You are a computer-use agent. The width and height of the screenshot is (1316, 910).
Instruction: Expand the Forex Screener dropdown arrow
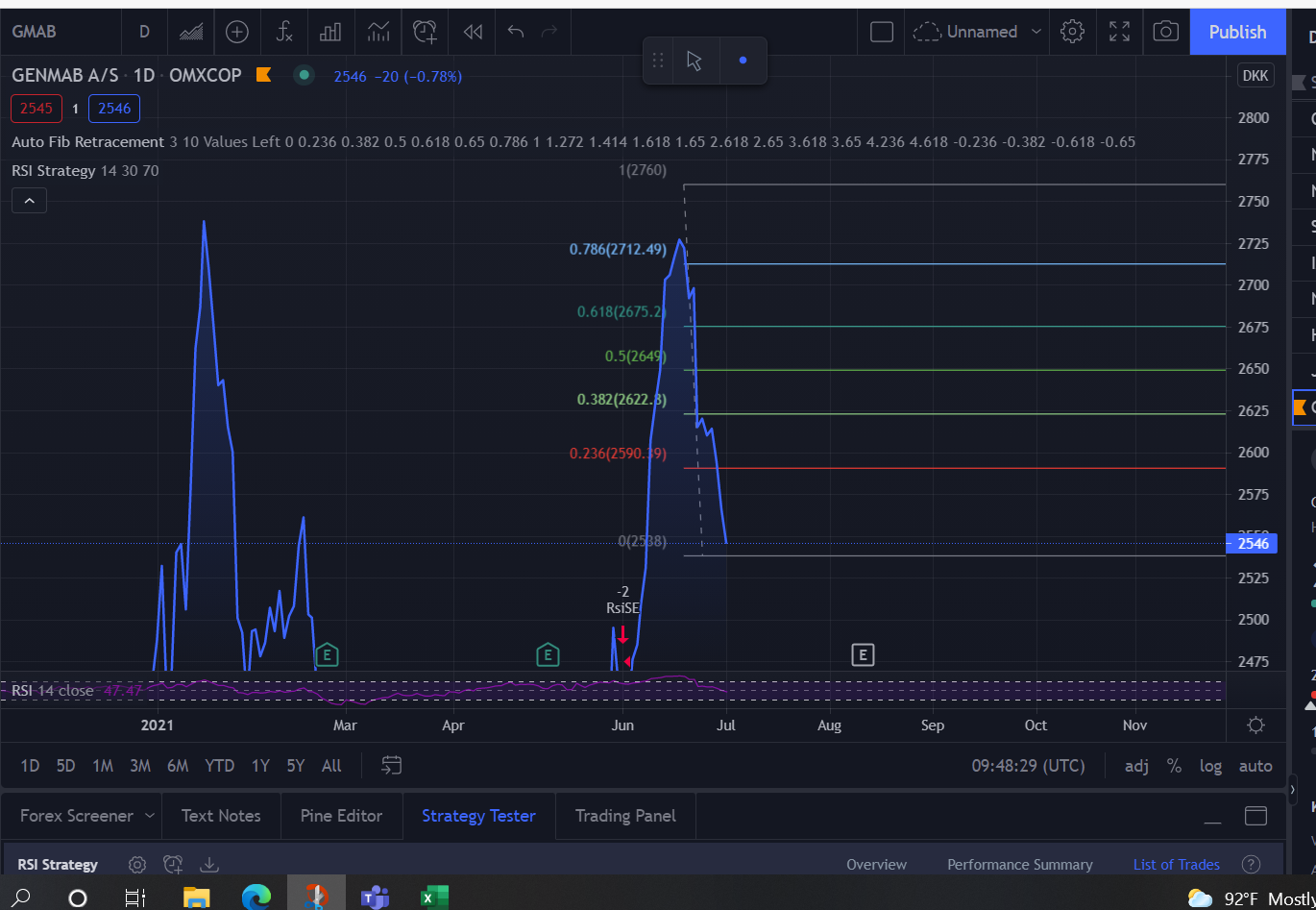[149, 816]
